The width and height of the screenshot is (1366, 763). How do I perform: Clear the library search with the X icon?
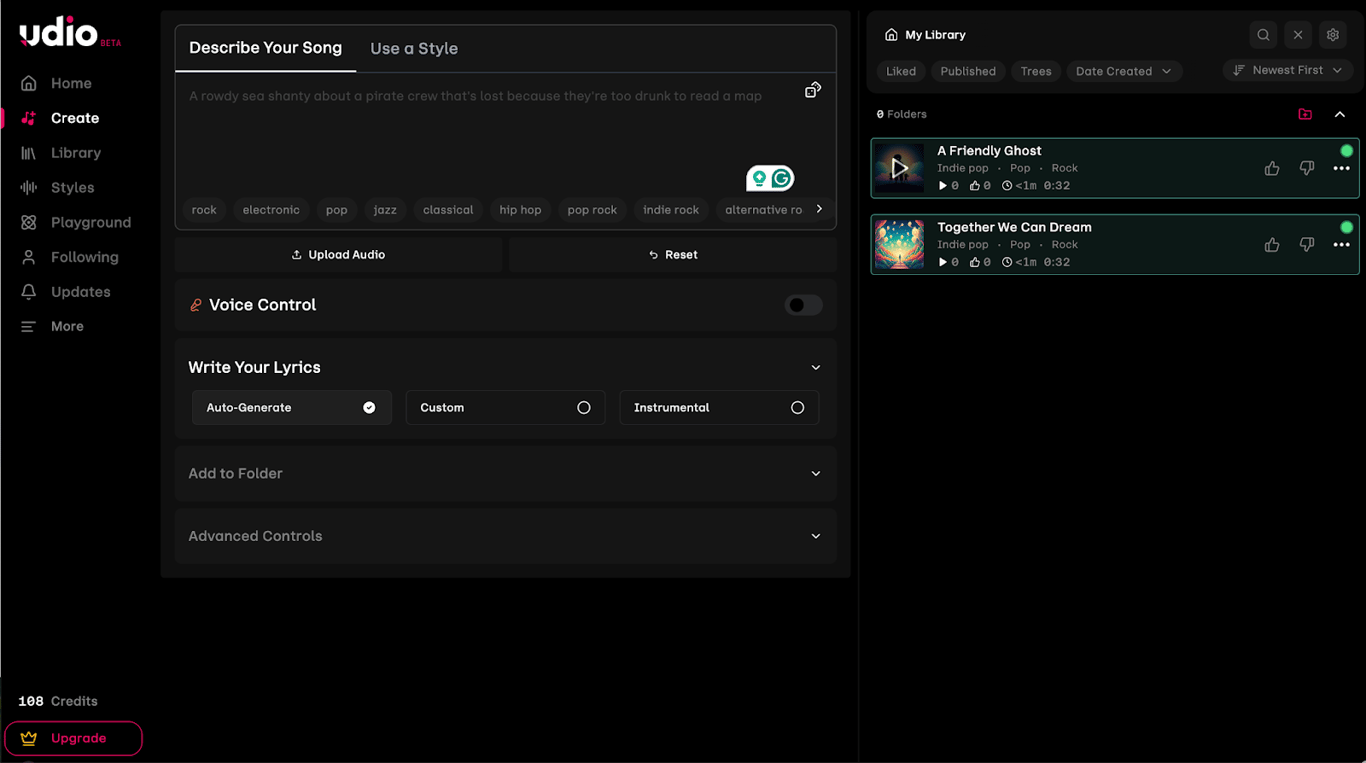pos(1298,34)
